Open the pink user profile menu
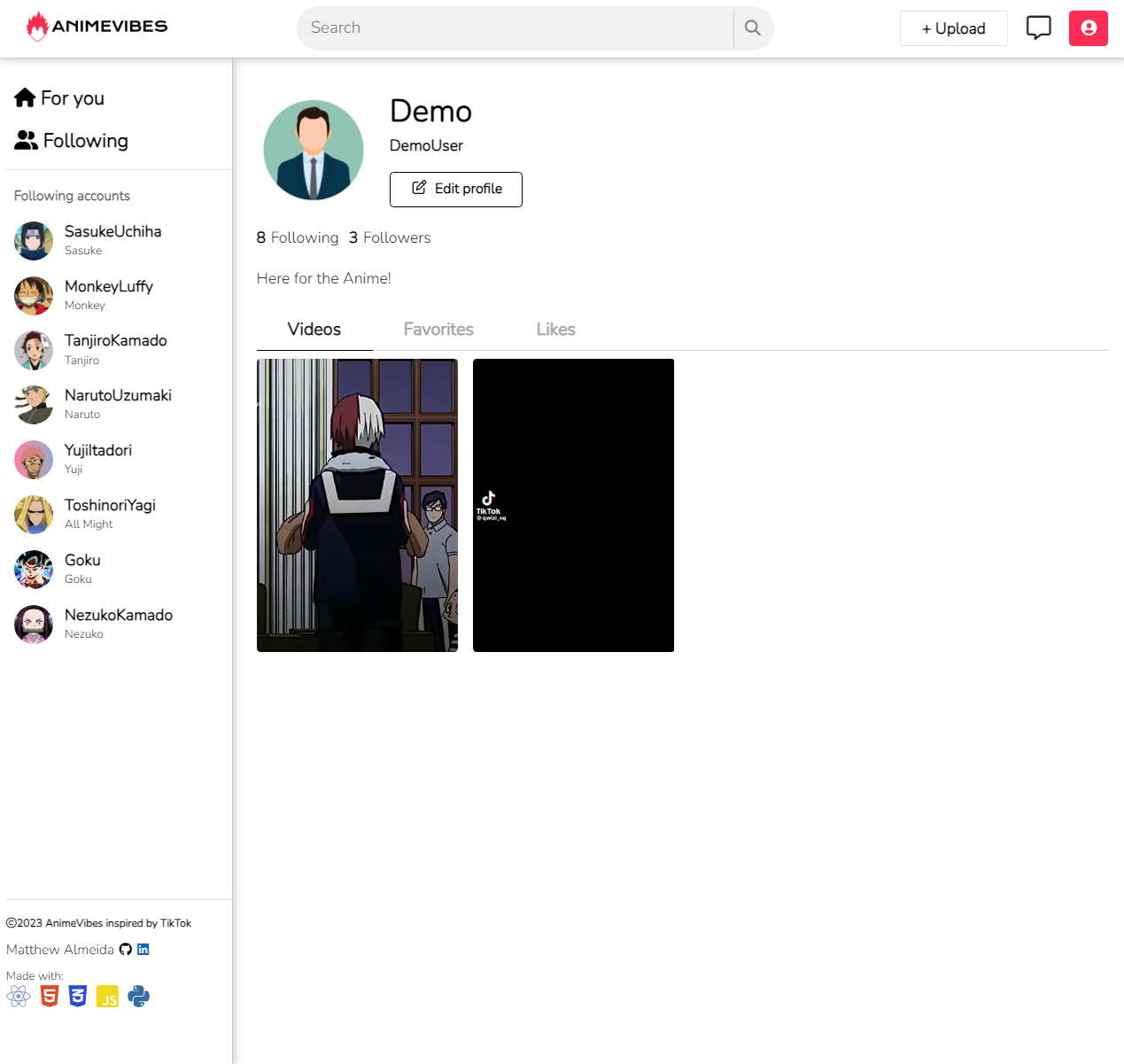 [1088, 28]
